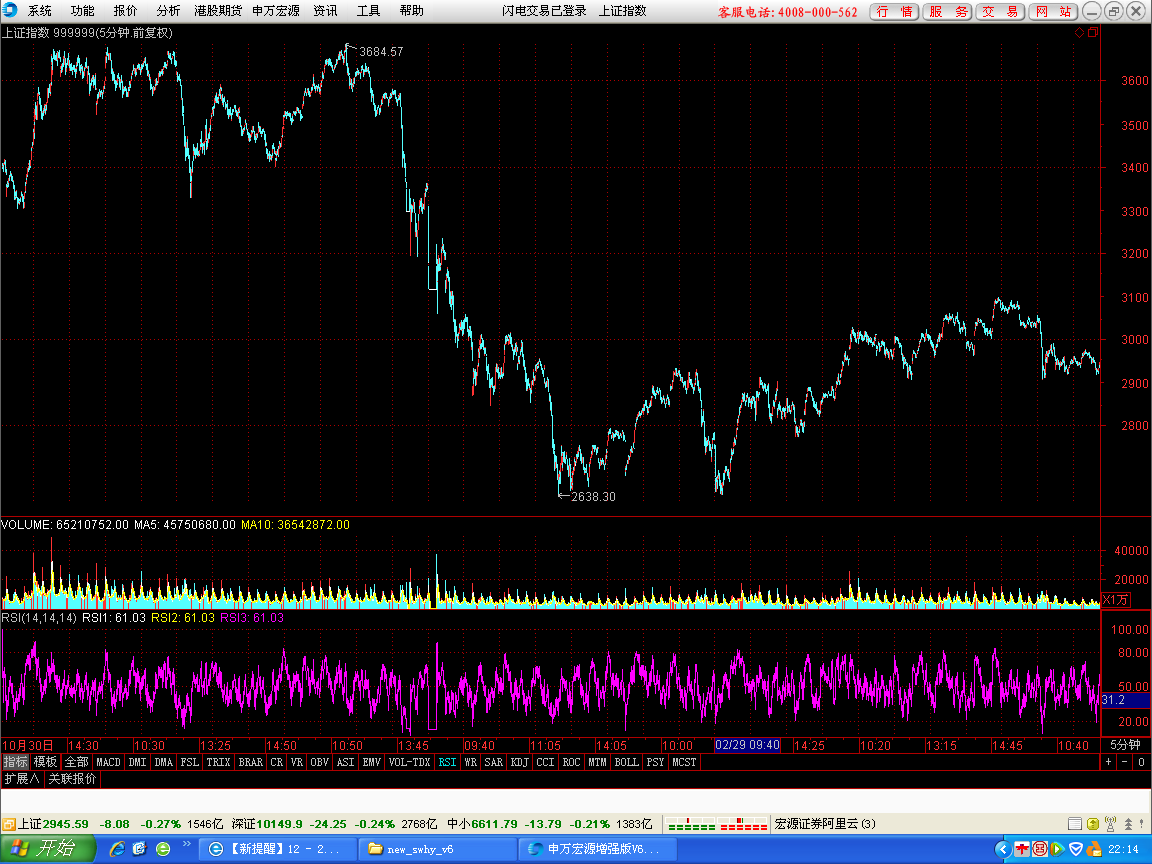Switch to the MTM indicator
1152x864 pixels.
click(597, 762)
